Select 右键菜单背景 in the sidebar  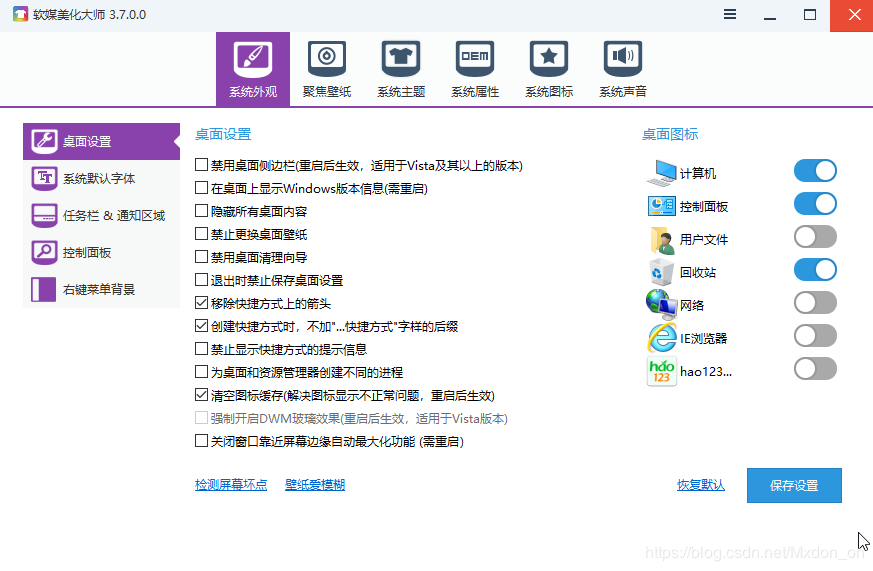99,289
